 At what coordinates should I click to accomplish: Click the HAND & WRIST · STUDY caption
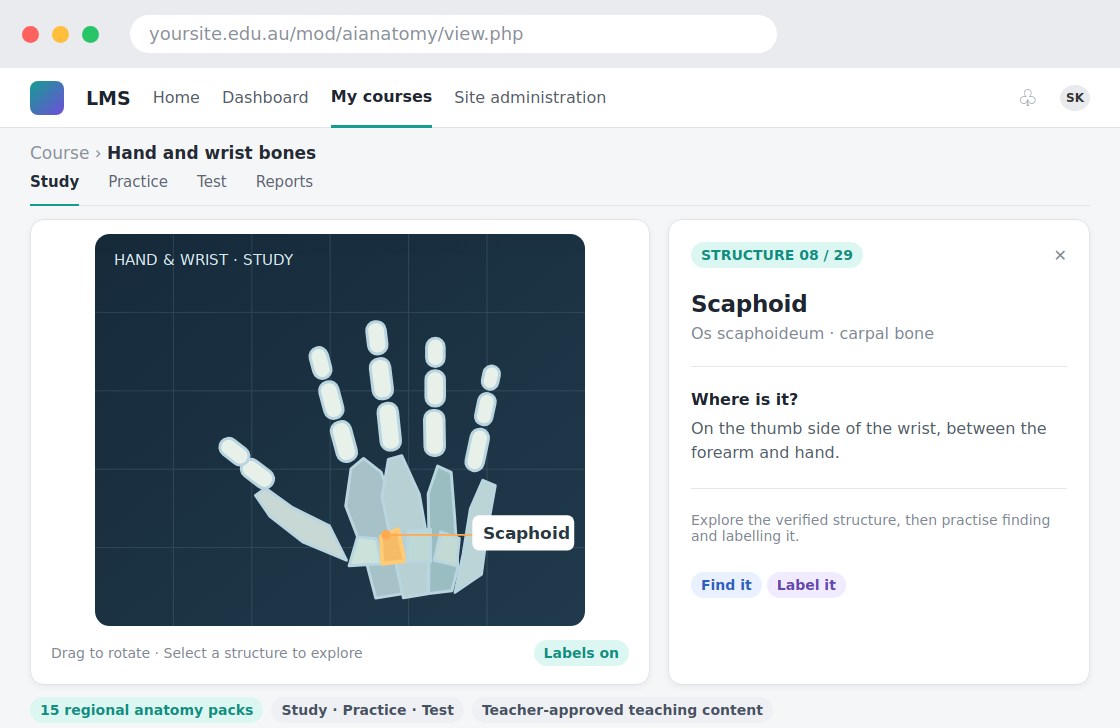click(204, 260)
